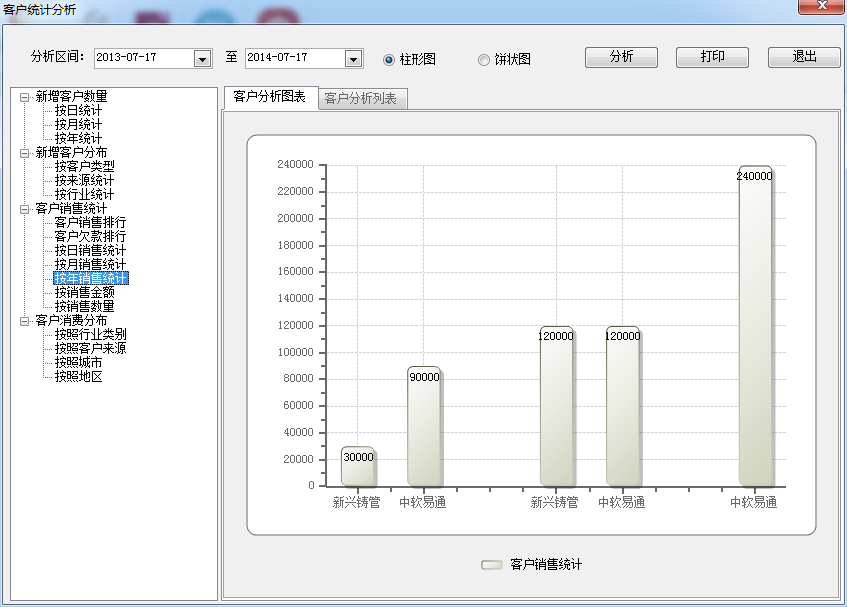Image resolution: width=847 pixels, height=607 pixels.
Task: Select 按月统计 in the tree
Action: point(78,125)
